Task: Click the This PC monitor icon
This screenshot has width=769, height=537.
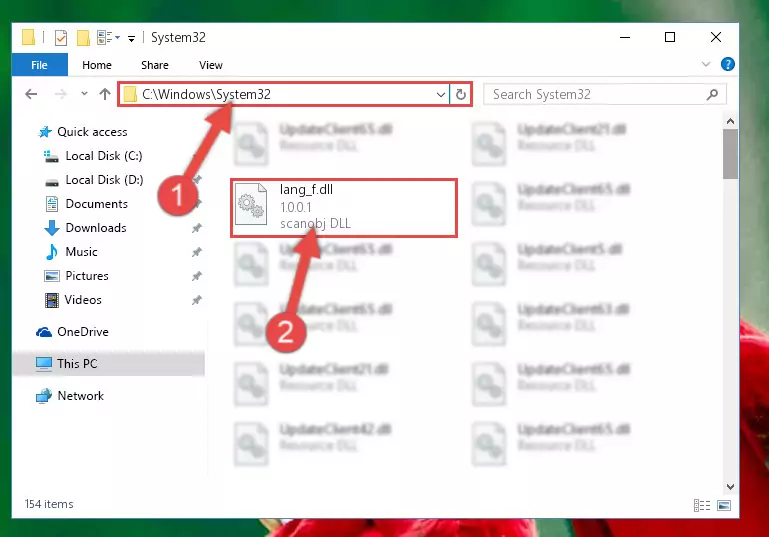Action: pyautogui.click(x=44, y=364)
